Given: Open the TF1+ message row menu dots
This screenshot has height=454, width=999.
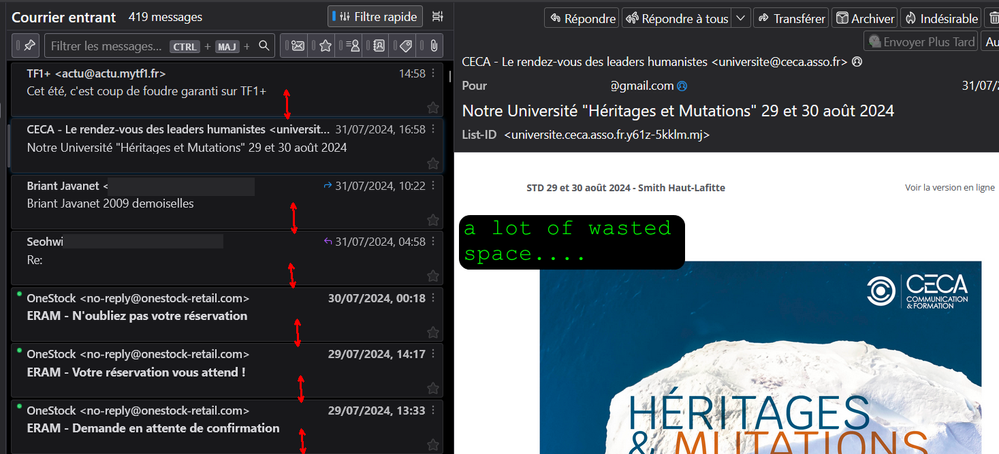Looking at the screenshot, I should click(433, 74).
